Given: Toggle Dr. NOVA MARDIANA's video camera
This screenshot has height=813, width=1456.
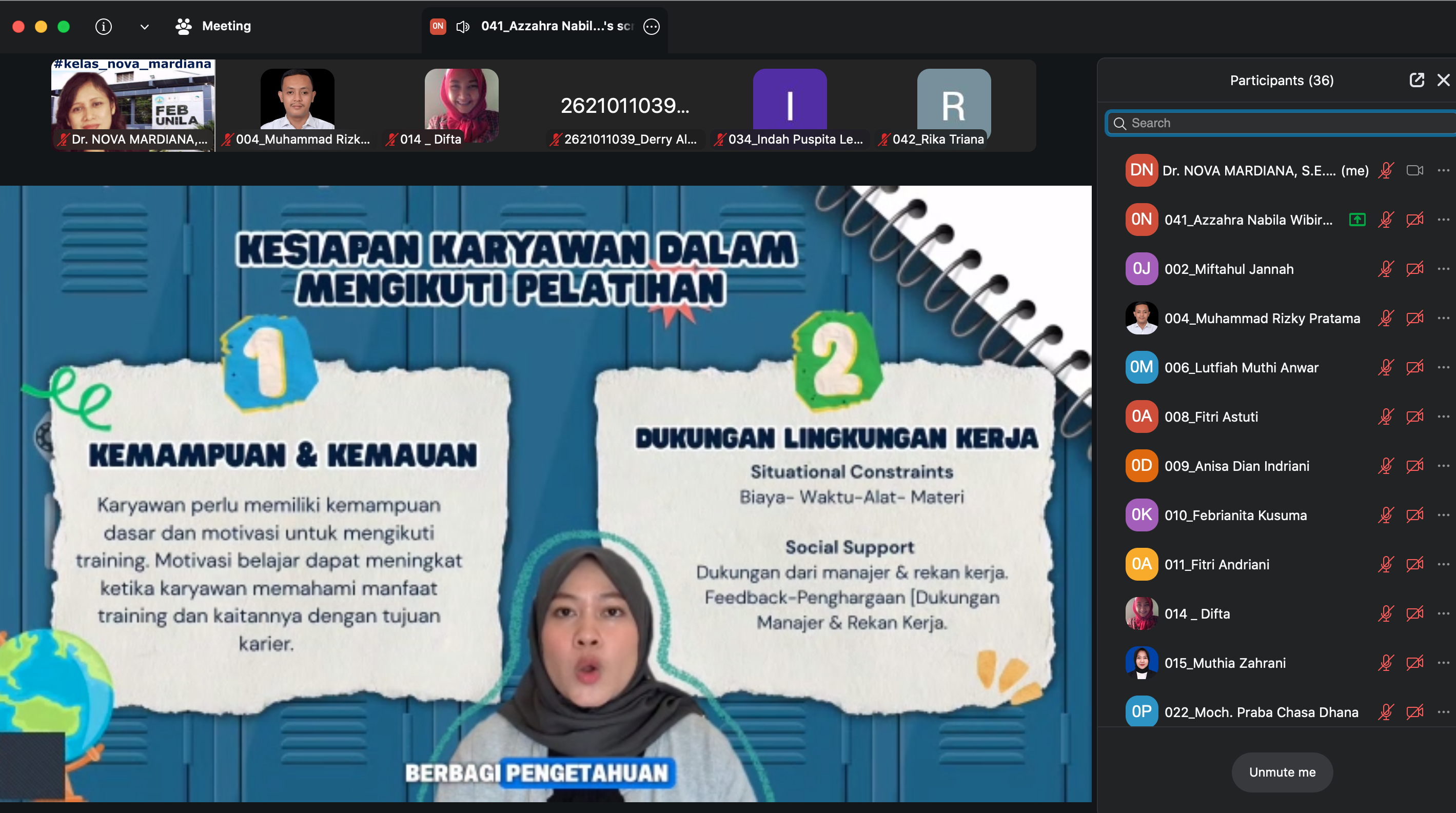Looking at the screenshot, I should coord(1415,170).
